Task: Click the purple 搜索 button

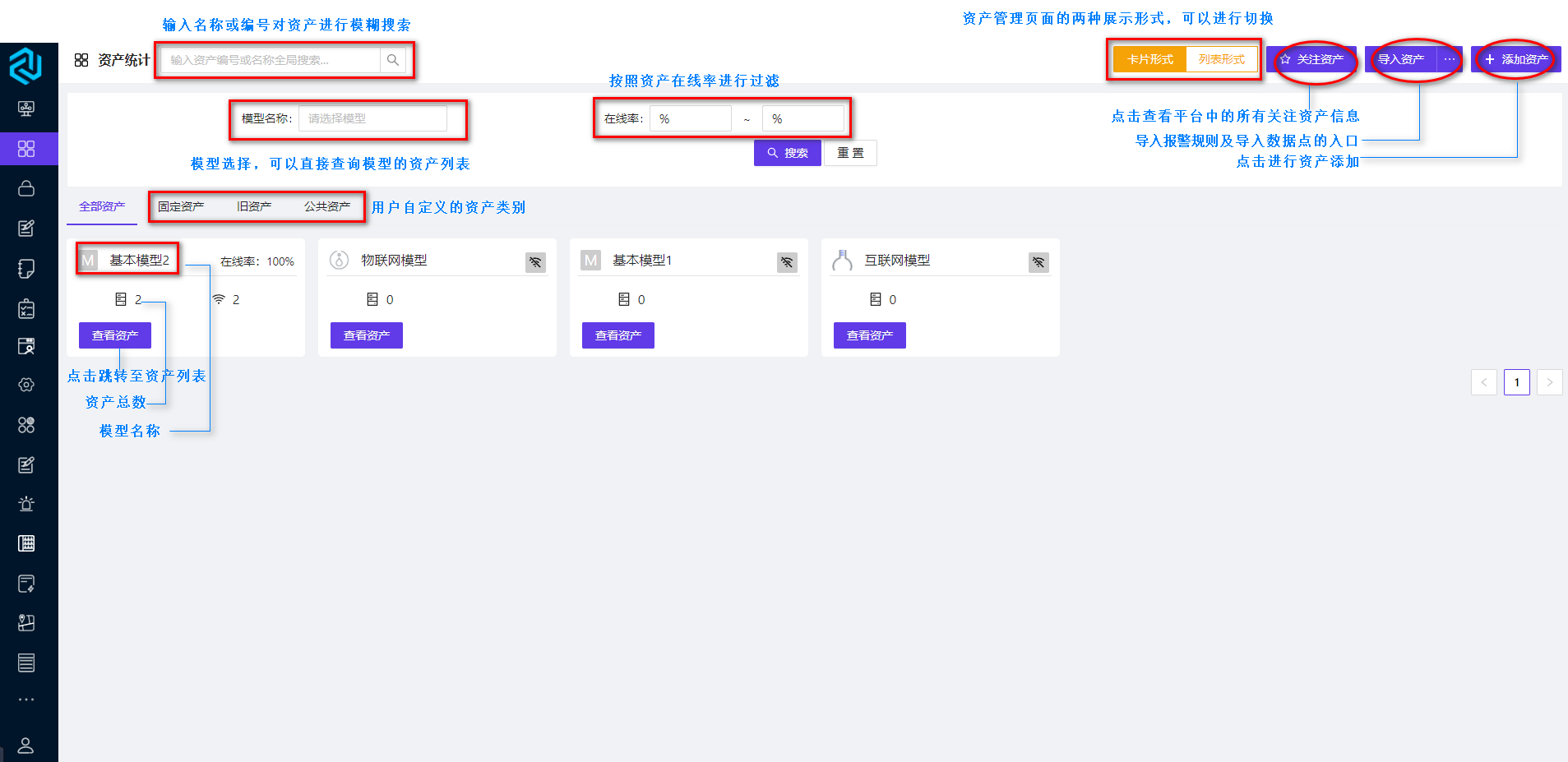Action: pyautogui.click(x=788, y=153)
